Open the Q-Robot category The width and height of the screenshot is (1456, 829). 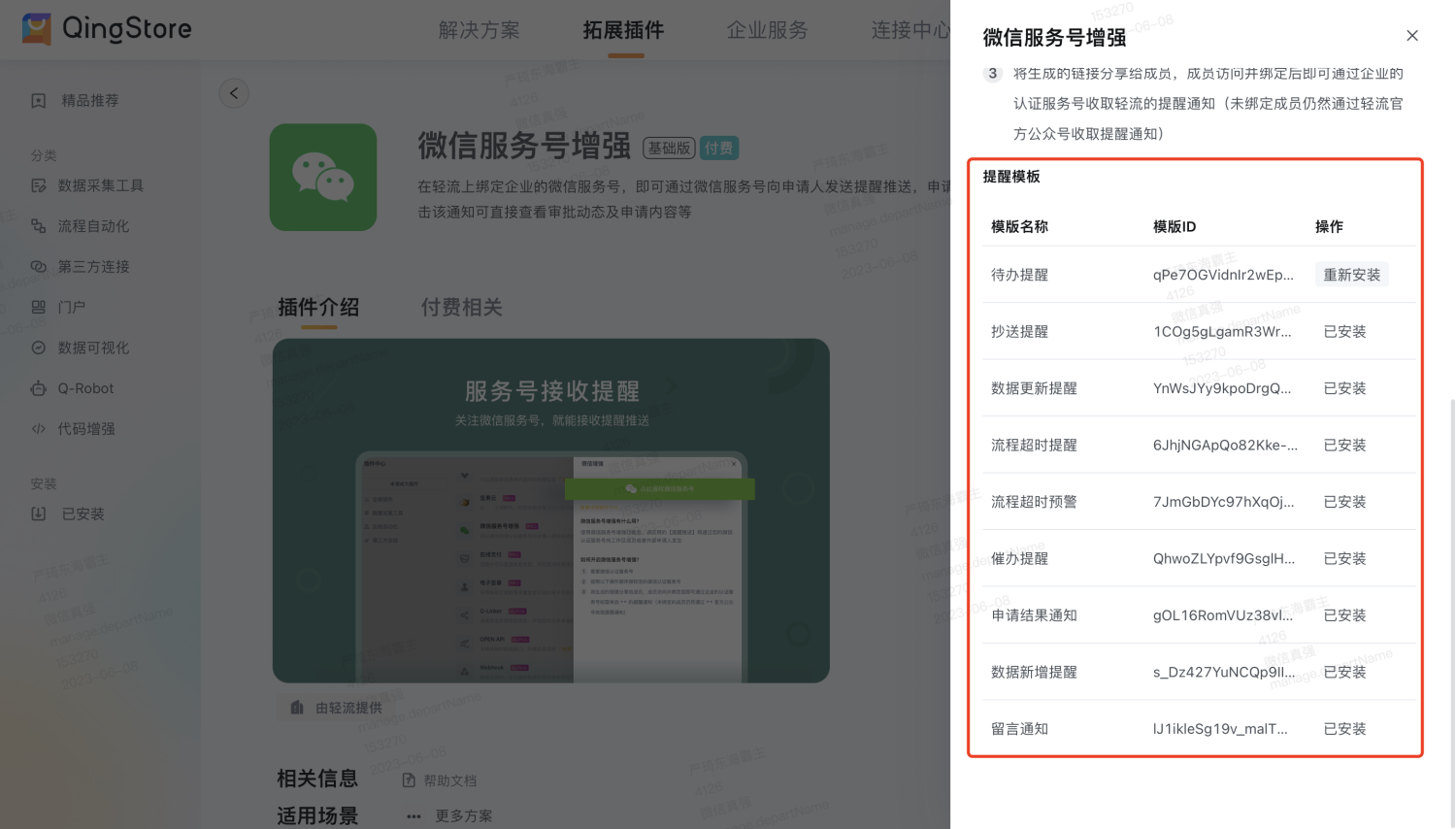coord(85,388)
